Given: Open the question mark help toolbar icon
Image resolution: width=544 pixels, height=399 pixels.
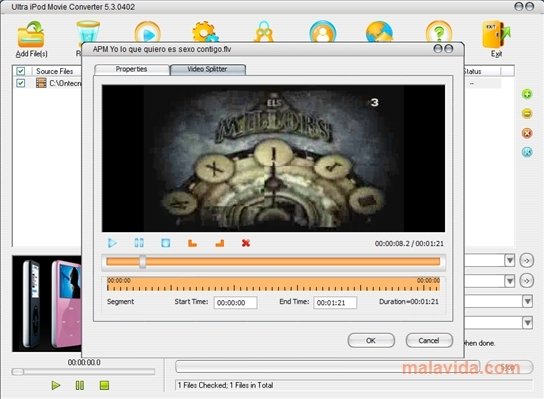Looking at the screenshot, I should tap(439, 32).
